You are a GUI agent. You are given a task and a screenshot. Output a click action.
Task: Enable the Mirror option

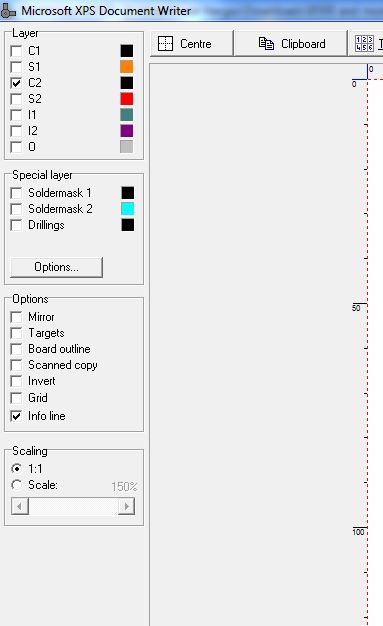pyautogui.click(x=16, y=317)
